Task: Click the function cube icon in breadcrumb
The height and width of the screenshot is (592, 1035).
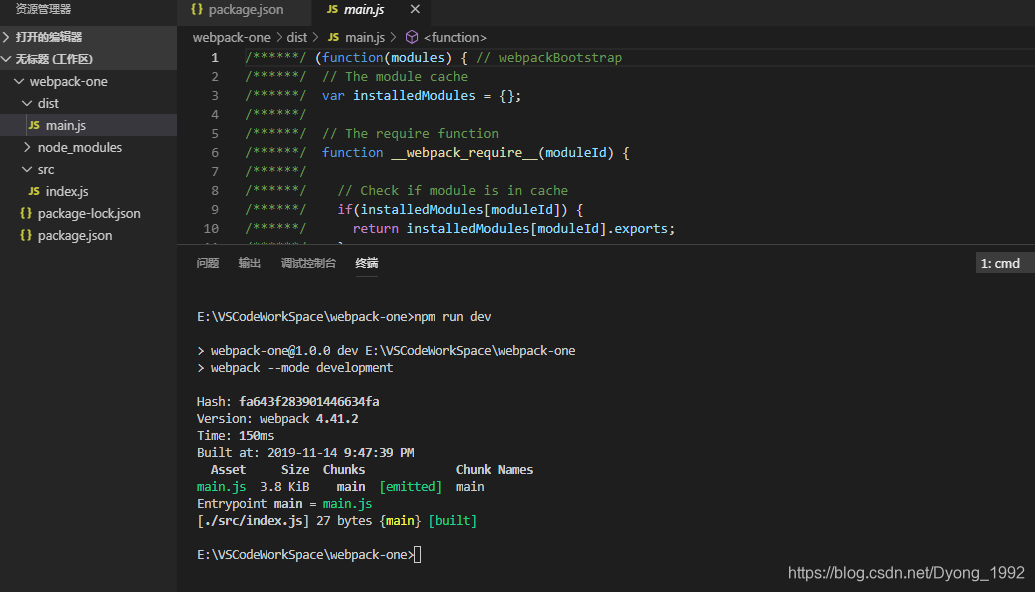Action: (x=412, y=37)
